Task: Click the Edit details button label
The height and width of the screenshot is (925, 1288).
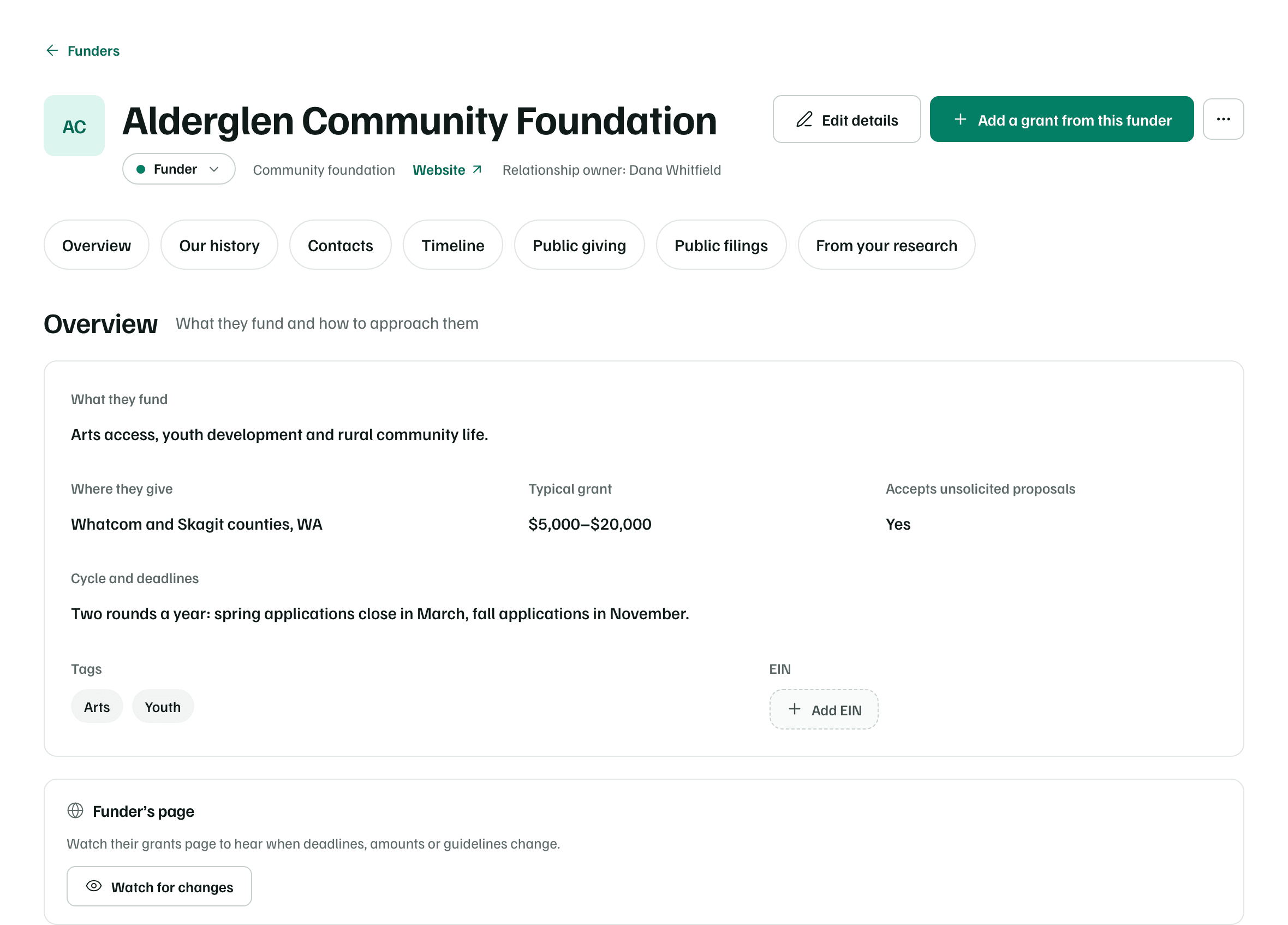Action: click(860, 121)
